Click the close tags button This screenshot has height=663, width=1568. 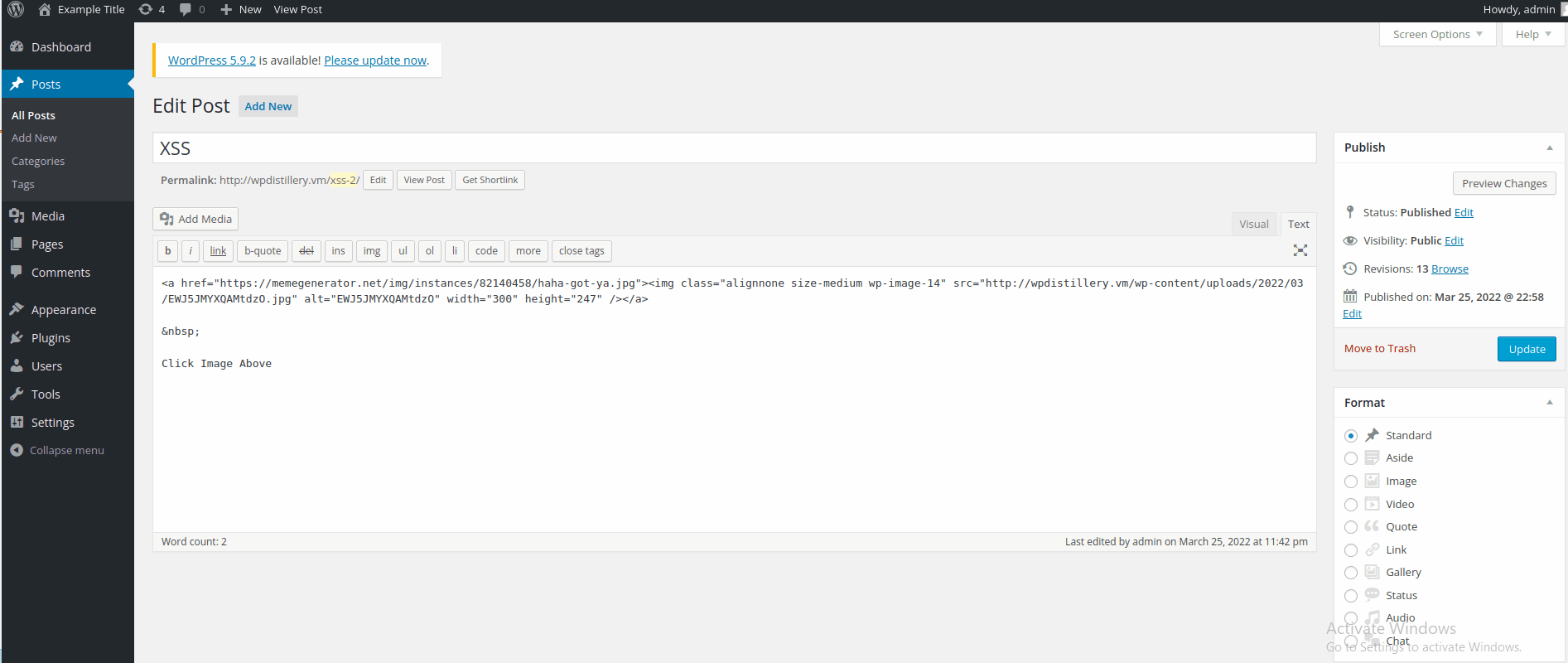coord(581,251)
